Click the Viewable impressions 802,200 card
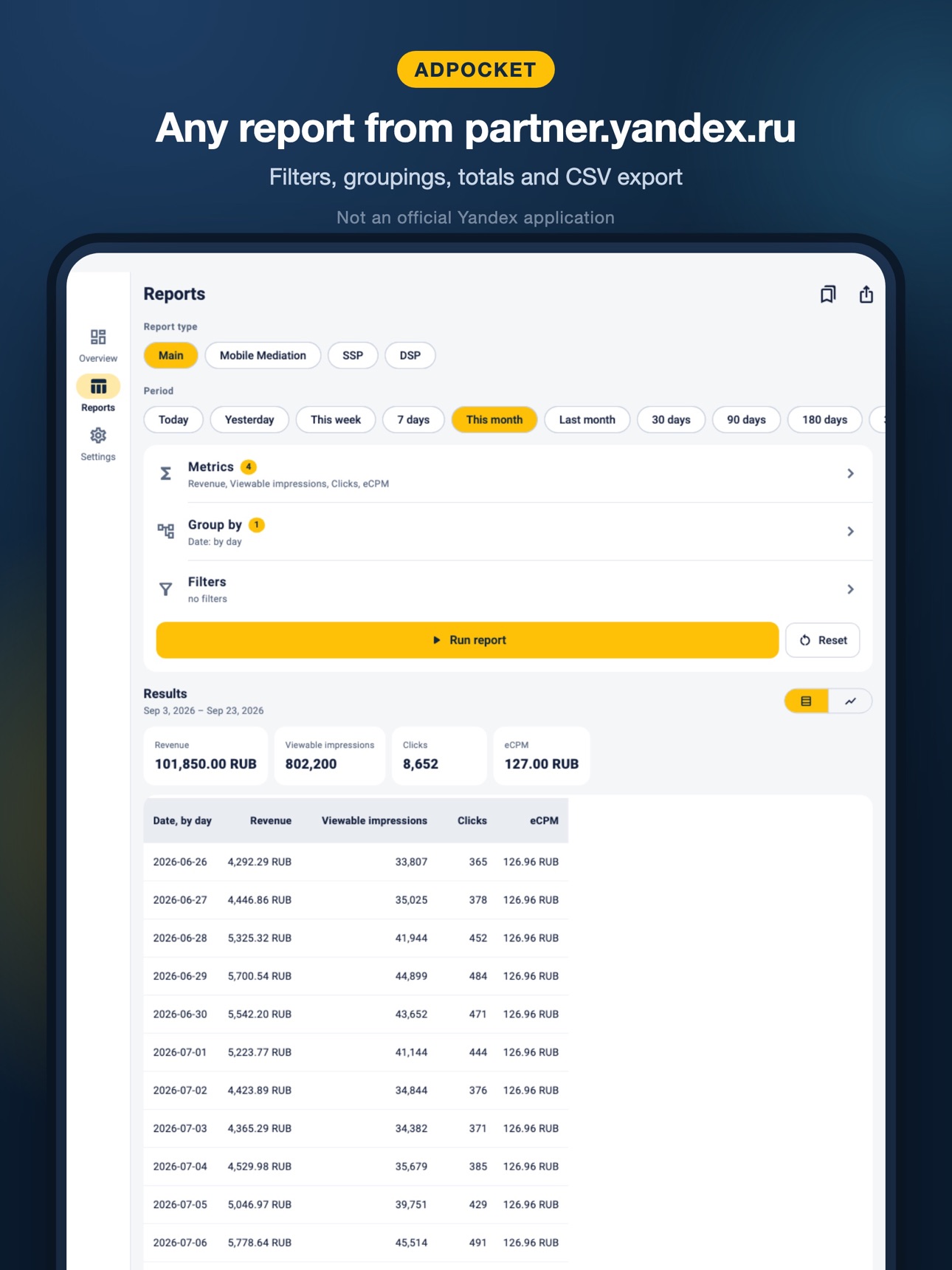 pyautogui.click(x=330, y=756)
